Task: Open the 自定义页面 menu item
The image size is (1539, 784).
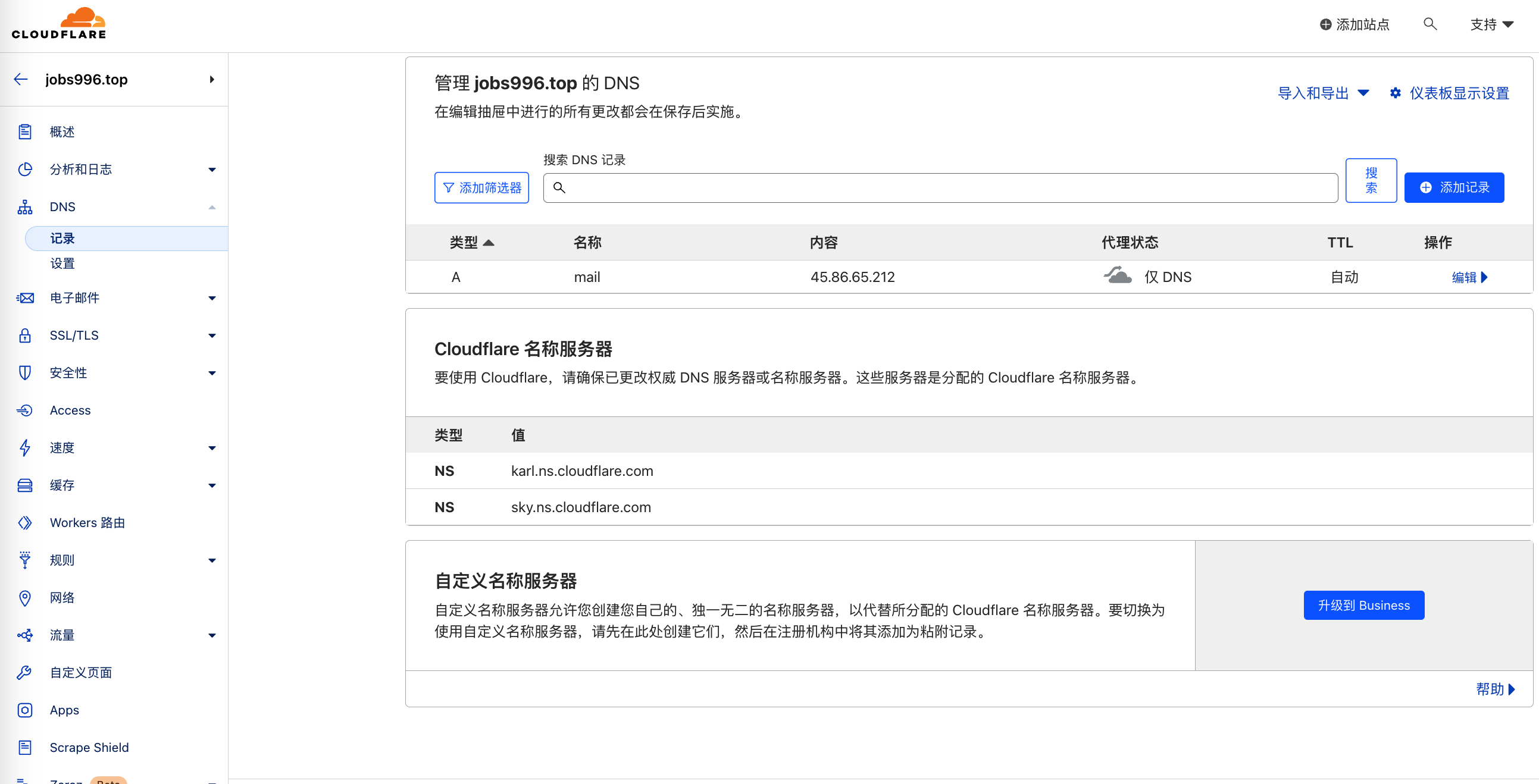Action: tap(81, 673)
